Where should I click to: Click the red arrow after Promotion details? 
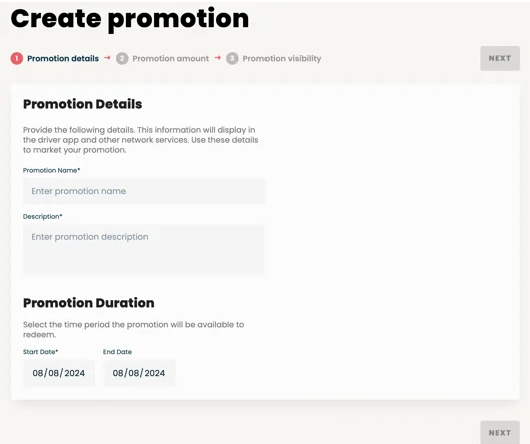click(x=107, y=58)
